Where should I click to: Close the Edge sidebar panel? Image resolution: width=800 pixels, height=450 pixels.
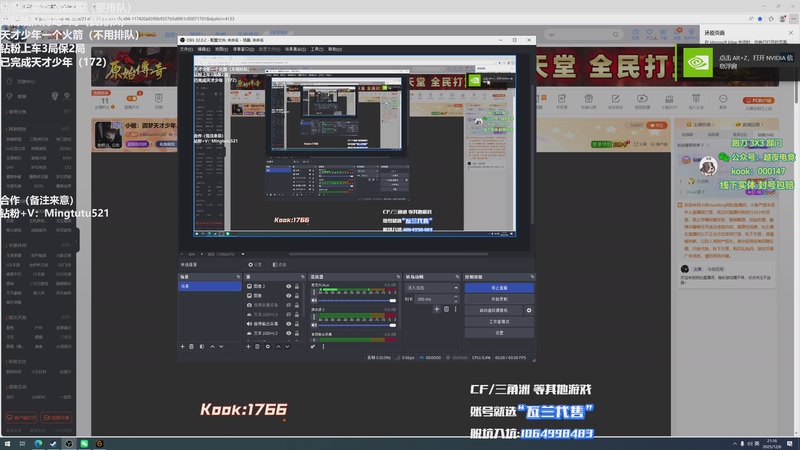coord(790,33)
